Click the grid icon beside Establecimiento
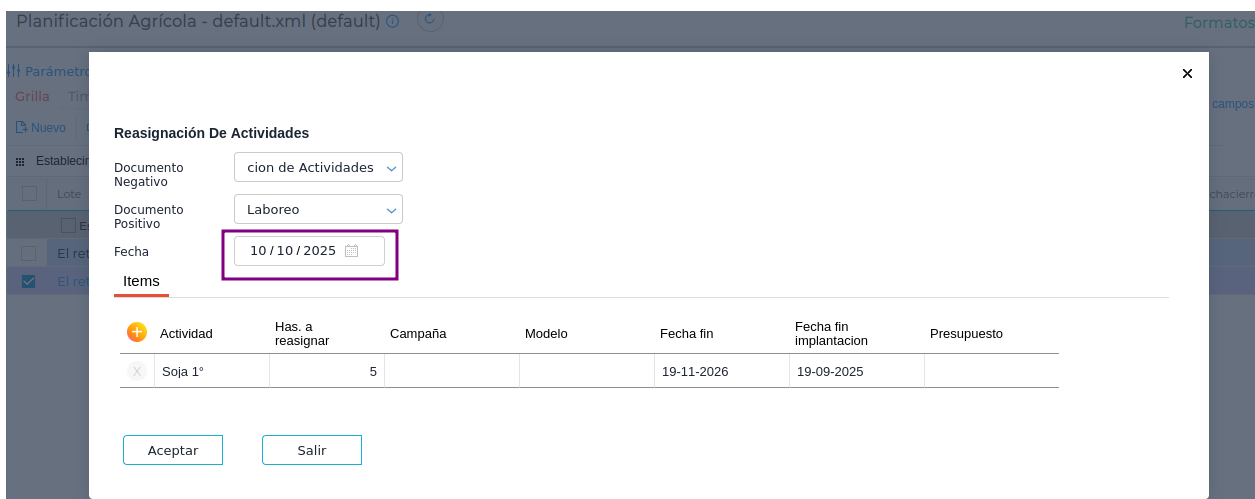This screenshot has height=499, width=1255. (x=20, y=161)
